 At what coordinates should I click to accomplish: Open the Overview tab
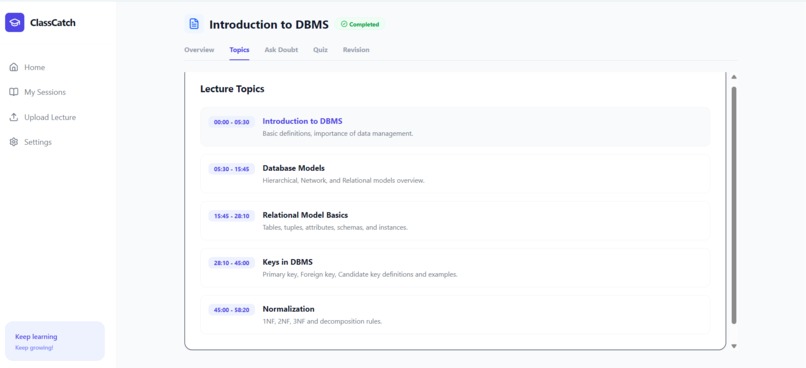[199, 50]
